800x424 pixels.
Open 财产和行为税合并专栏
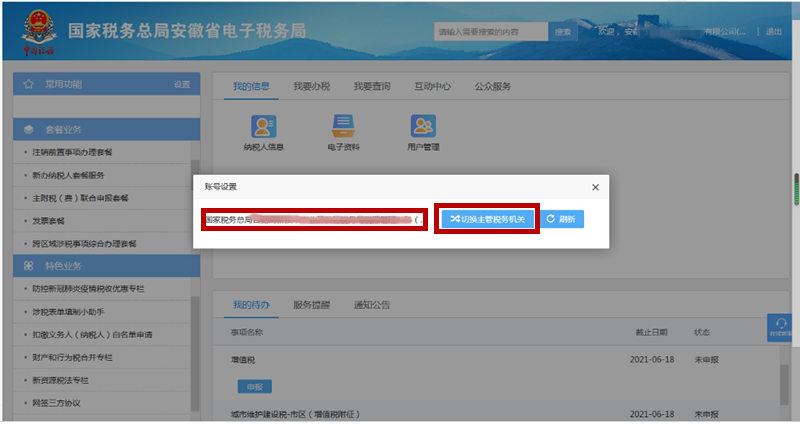72,358
